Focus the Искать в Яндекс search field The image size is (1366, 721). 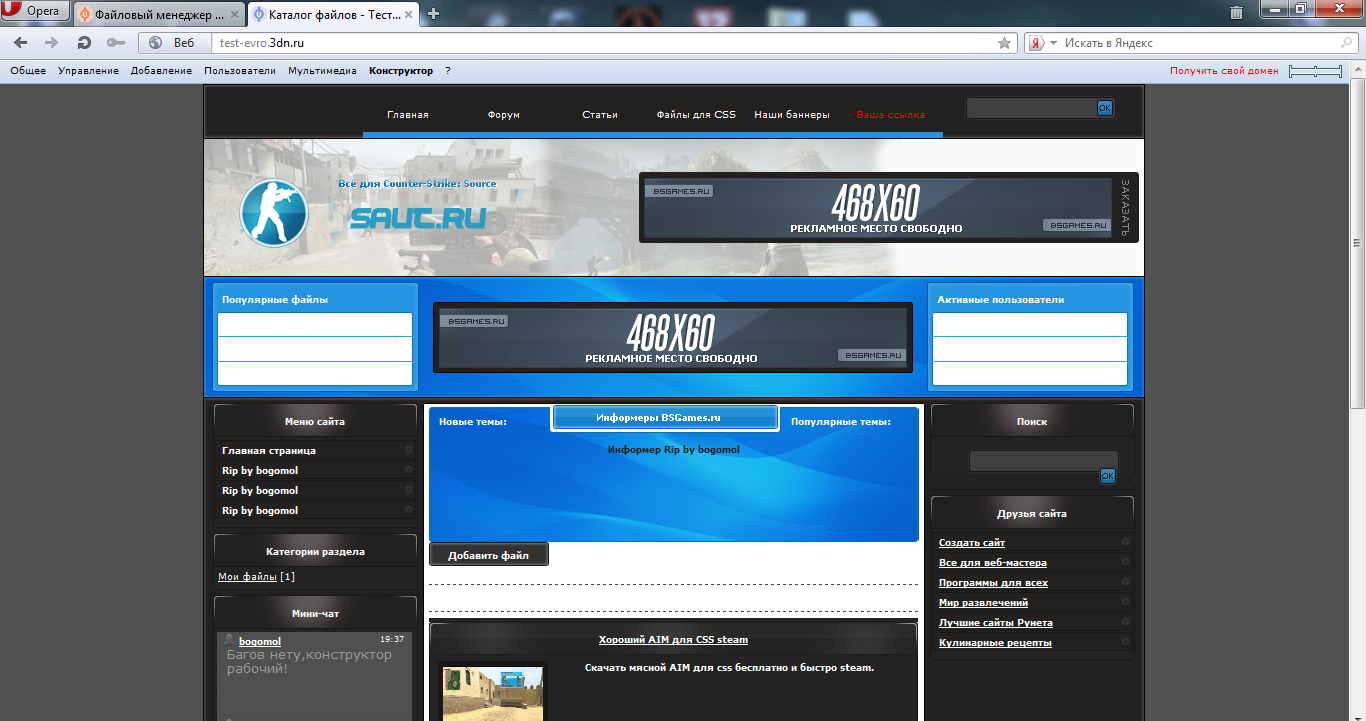coord(1200,43)
